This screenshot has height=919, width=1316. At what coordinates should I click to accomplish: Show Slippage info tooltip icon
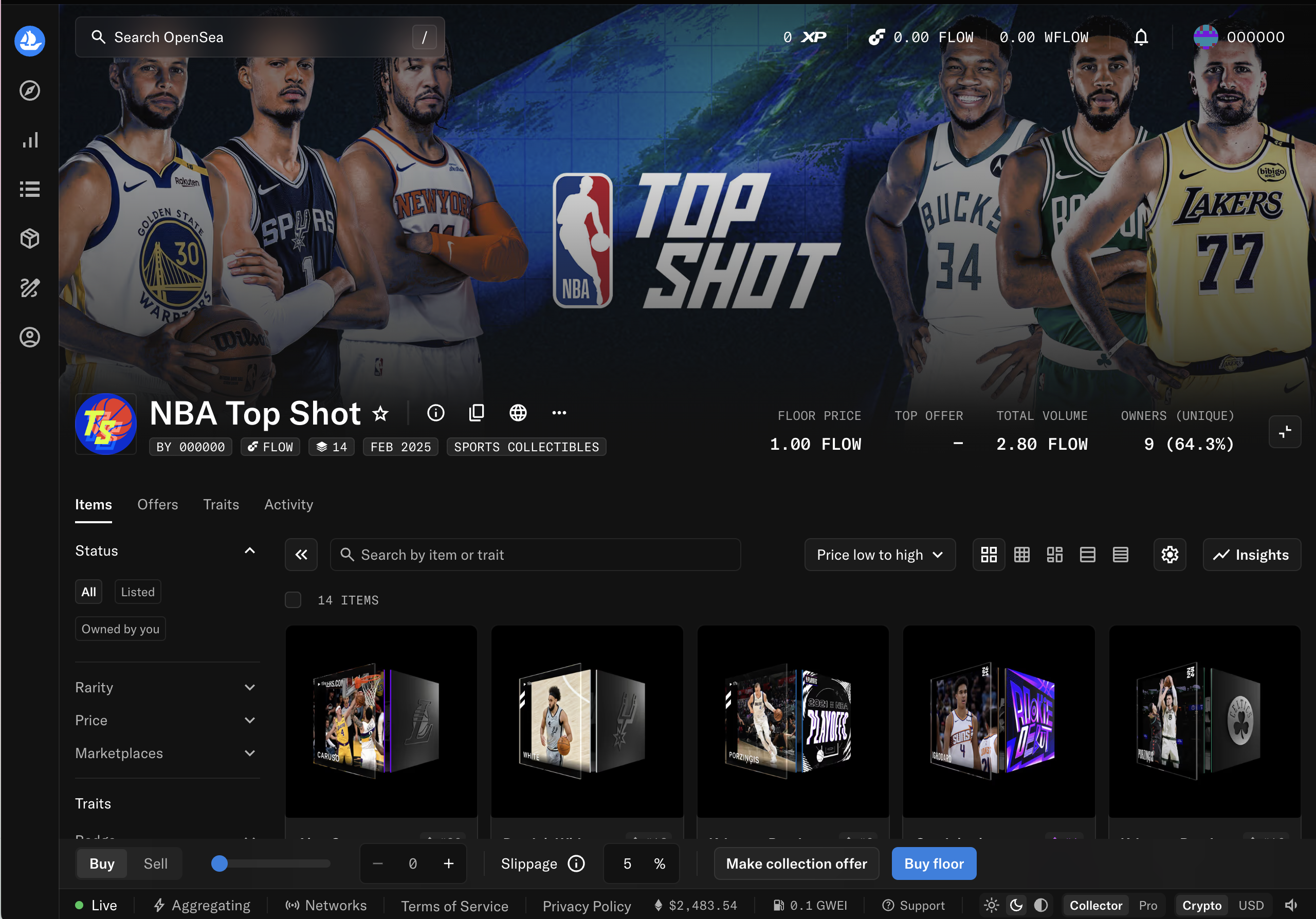click(576, 863)
